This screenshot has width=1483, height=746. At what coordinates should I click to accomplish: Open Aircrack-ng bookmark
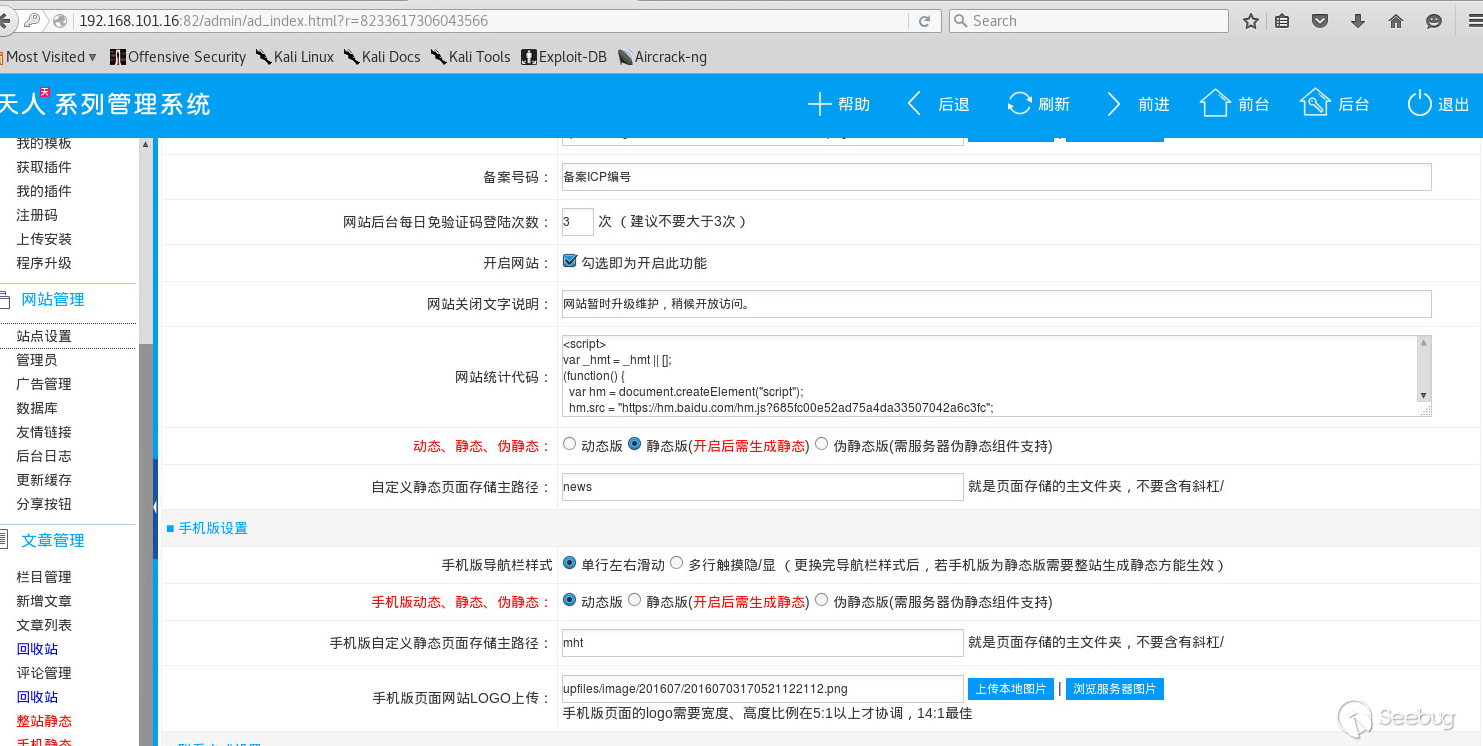pos(662,57)
